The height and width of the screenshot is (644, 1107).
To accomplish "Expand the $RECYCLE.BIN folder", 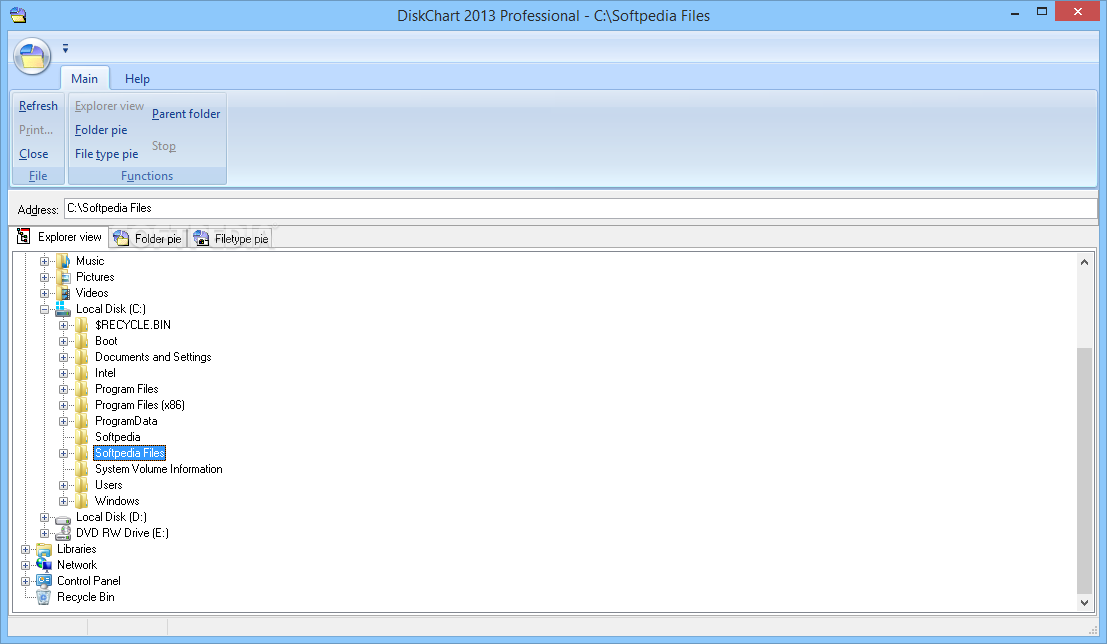I will 64,326.
